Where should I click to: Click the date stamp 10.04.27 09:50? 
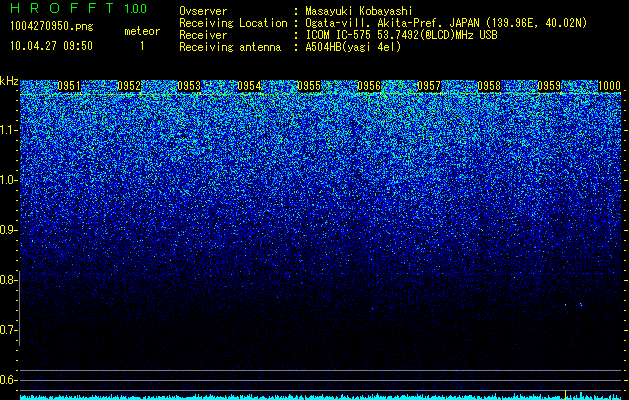pyautogui.click(x=51, y=46)
